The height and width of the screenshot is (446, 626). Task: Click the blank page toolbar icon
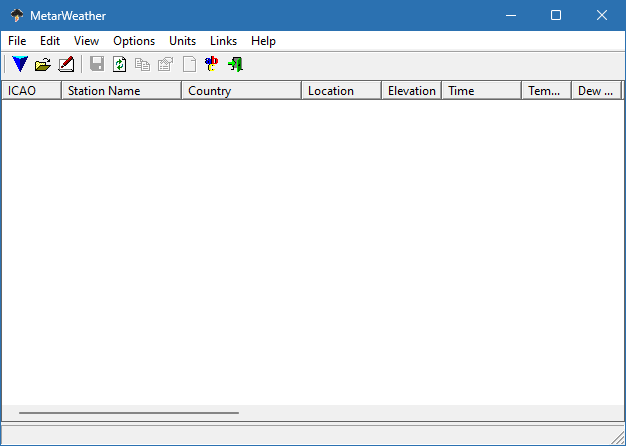tap(189, 65)
